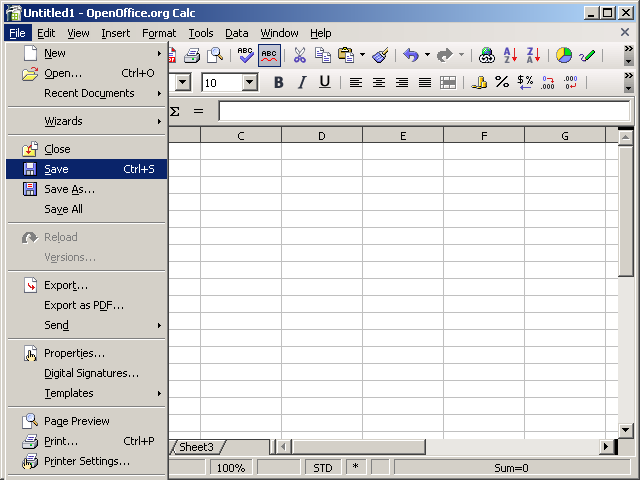Center cell text horizontally
Screen dimensions: 640x480
click(379, 82)
